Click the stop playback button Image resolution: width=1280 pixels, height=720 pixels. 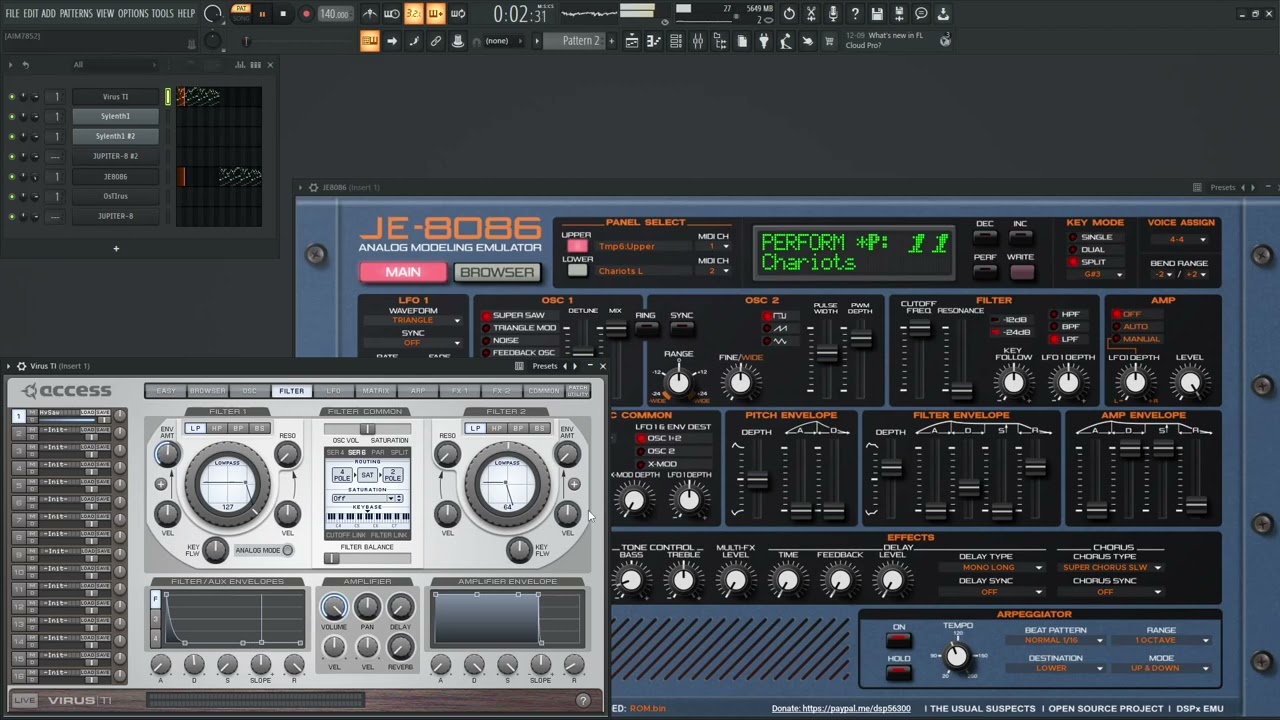click(x=283, y=14)
